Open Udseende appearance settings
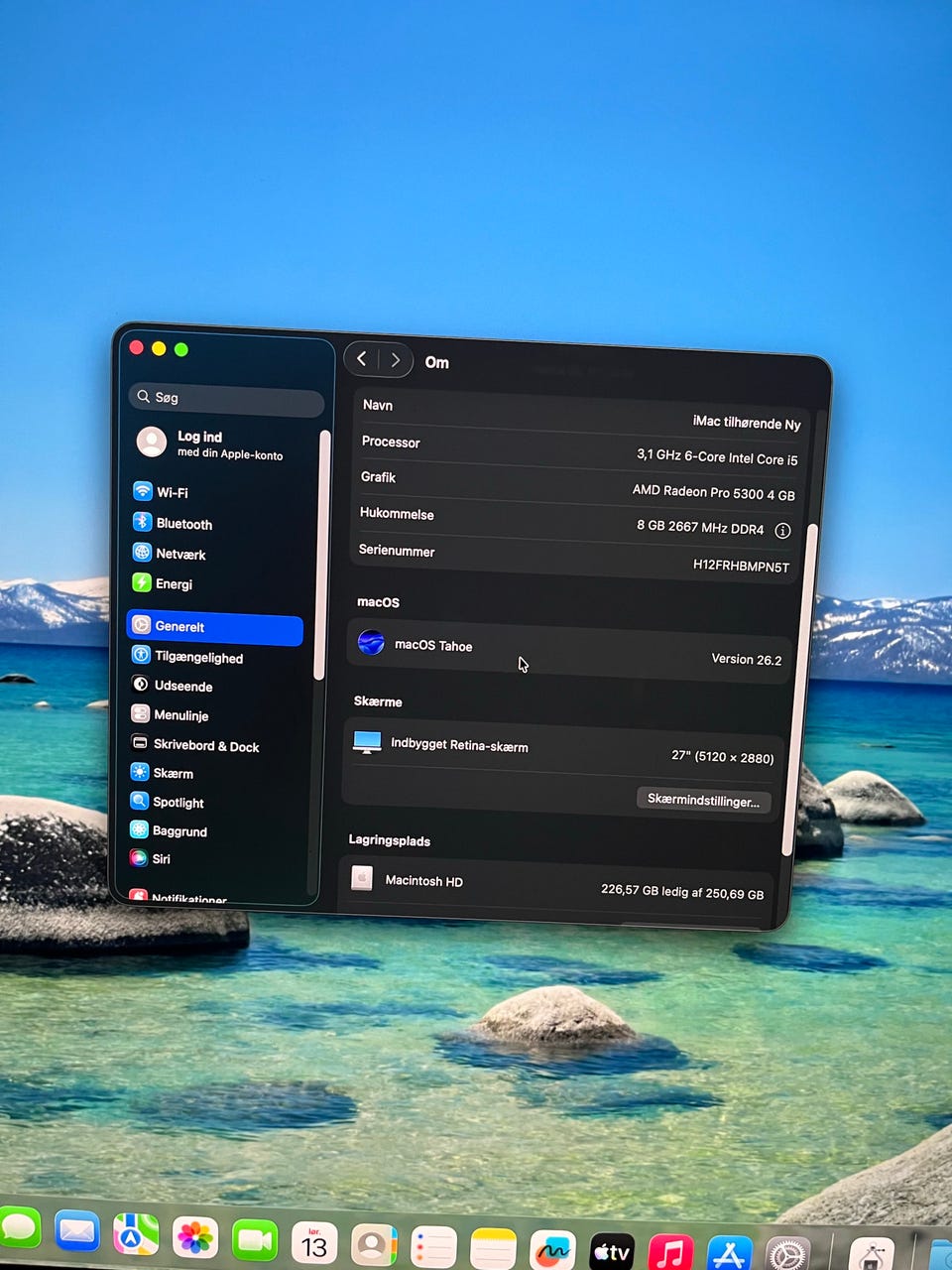The image size is (952, 1270). coord(172,686)
